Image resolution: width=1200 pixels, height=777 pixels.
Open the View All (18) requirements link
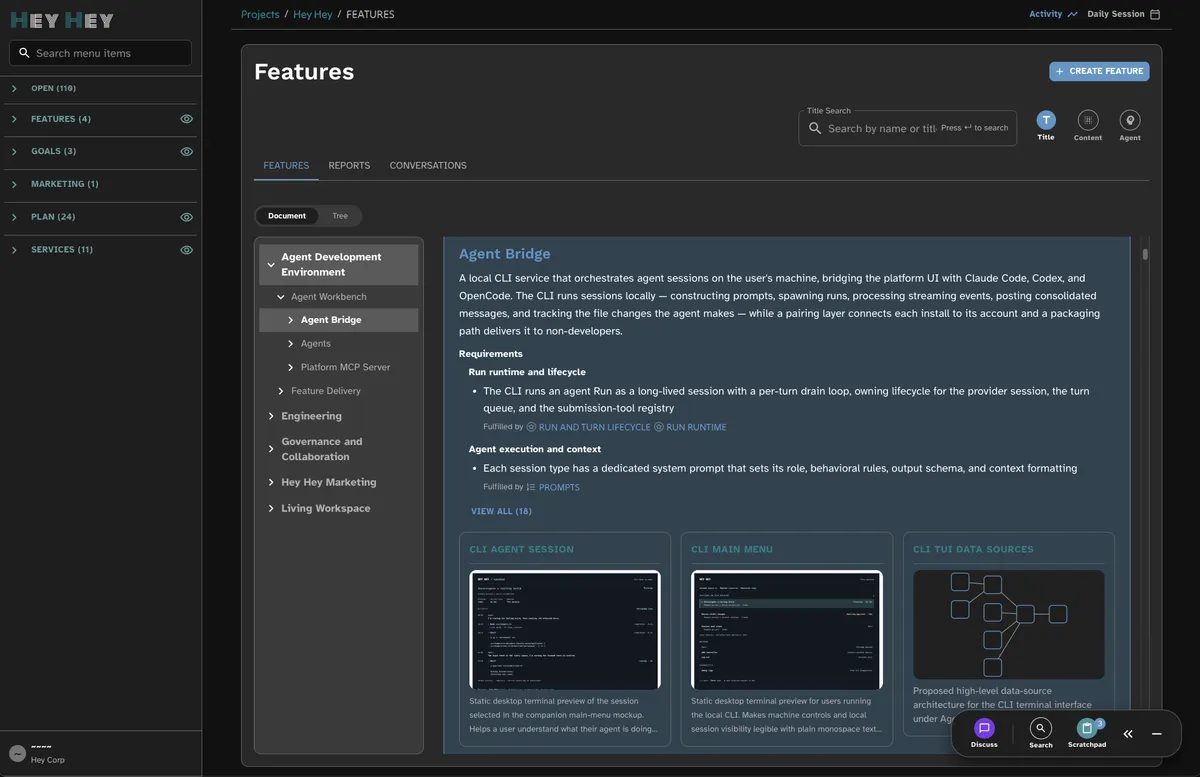point(501,511)
